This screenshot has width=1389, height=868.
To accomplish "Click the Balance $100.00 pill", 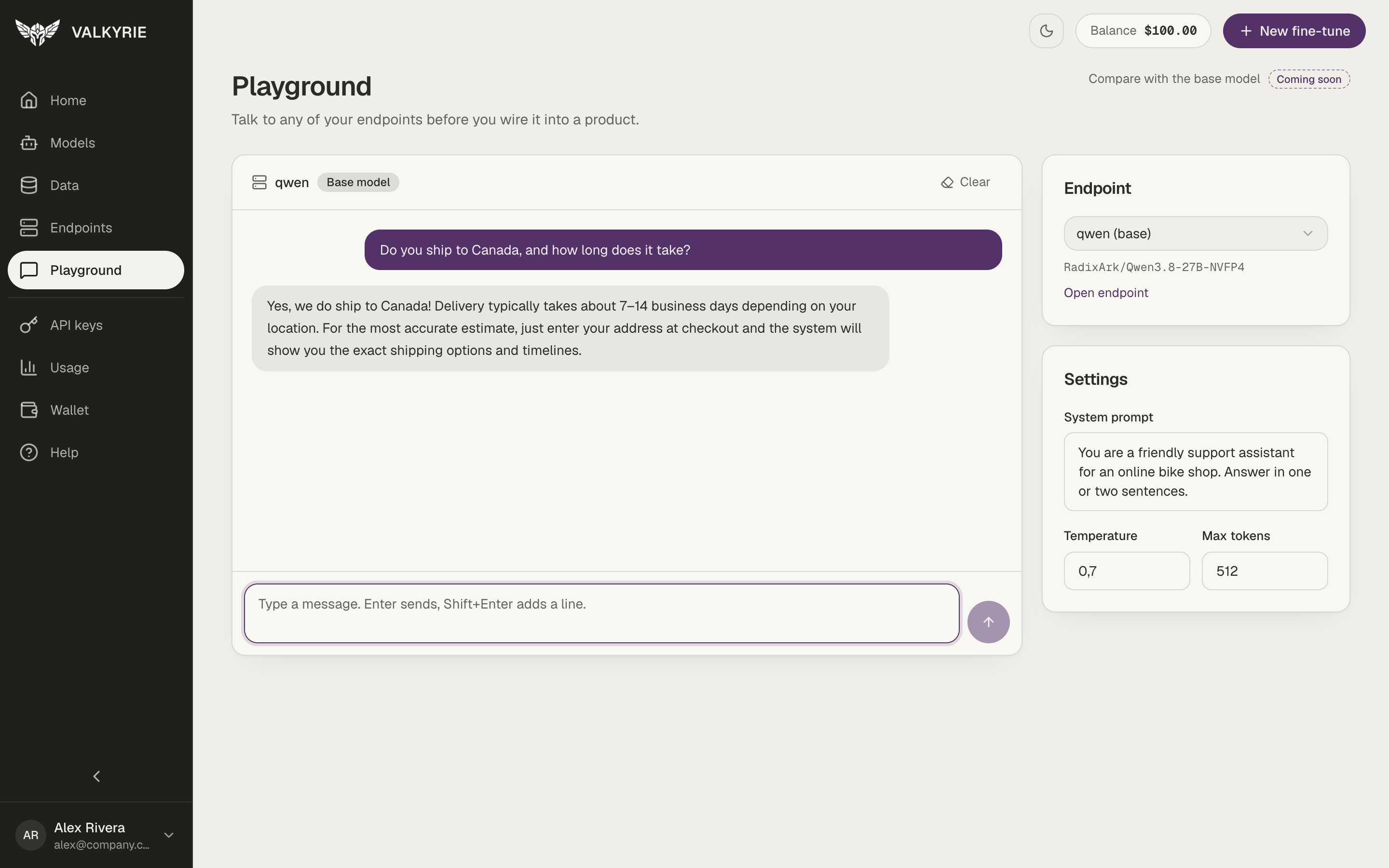I will (x=1143, y=31).
